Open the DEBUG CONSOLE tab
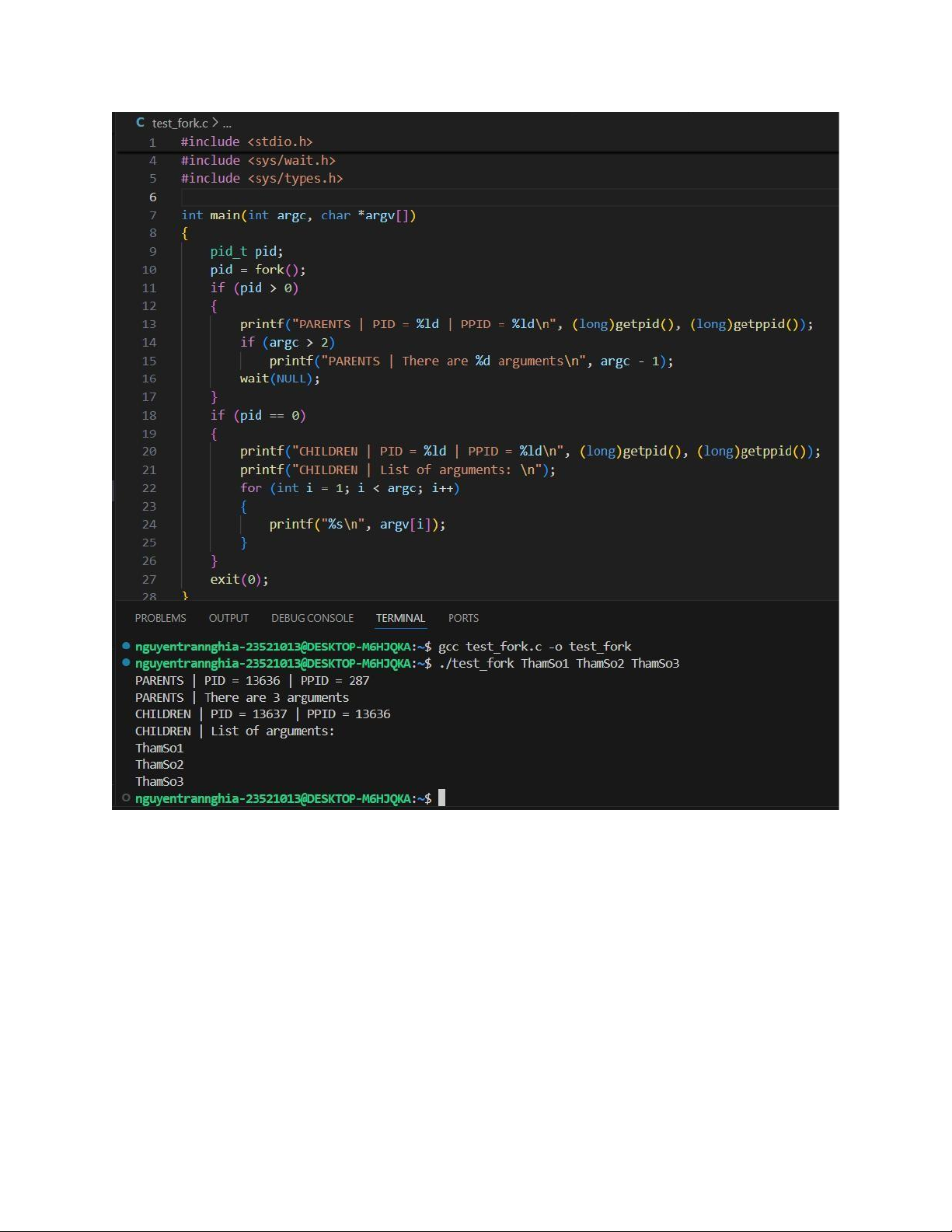The image size is (952, 1232). coord(312,618)
